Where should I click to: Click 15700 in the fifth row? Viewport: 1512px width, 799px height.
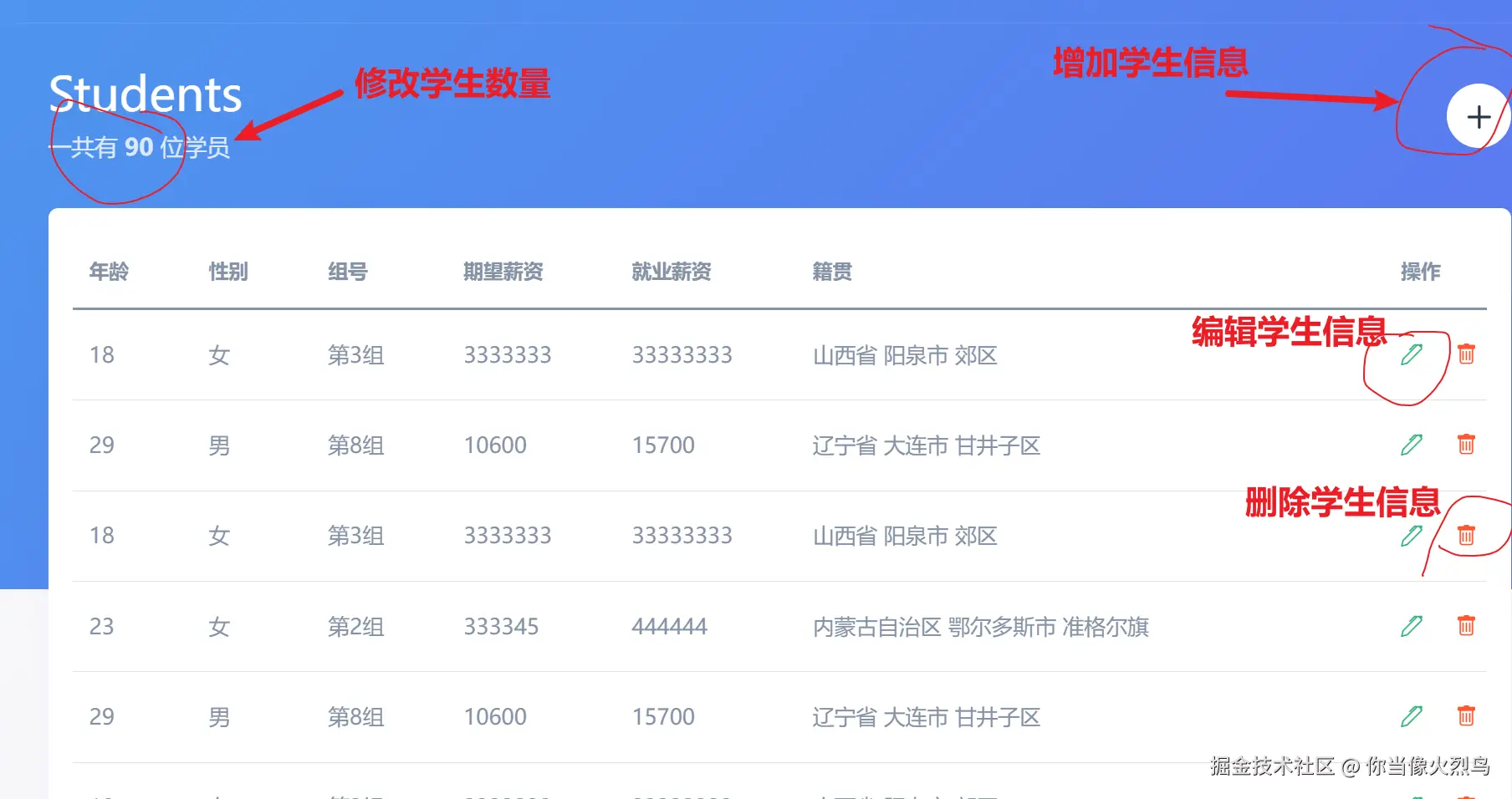[663, 716]
